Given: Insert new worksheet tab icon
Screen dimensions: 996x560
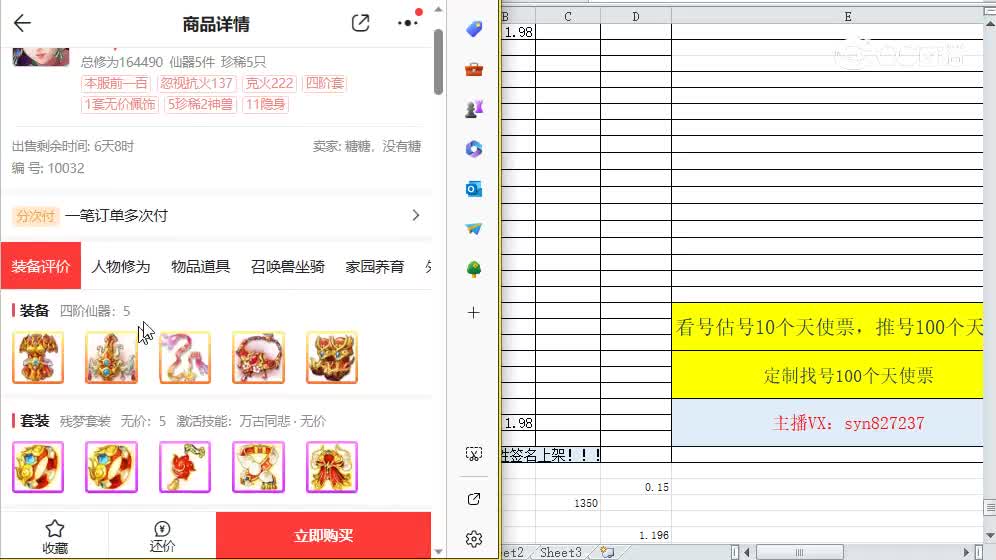Looking at the screenshot, I should [607, 552].
